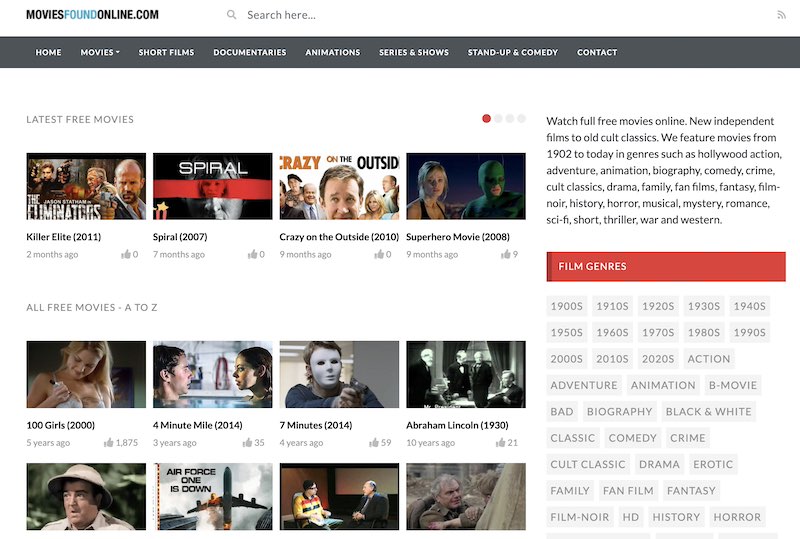The height and width of the screenshot is (539, 800).
Task: Select the Fantasy genre tag
Action: (x=691, y=491)
